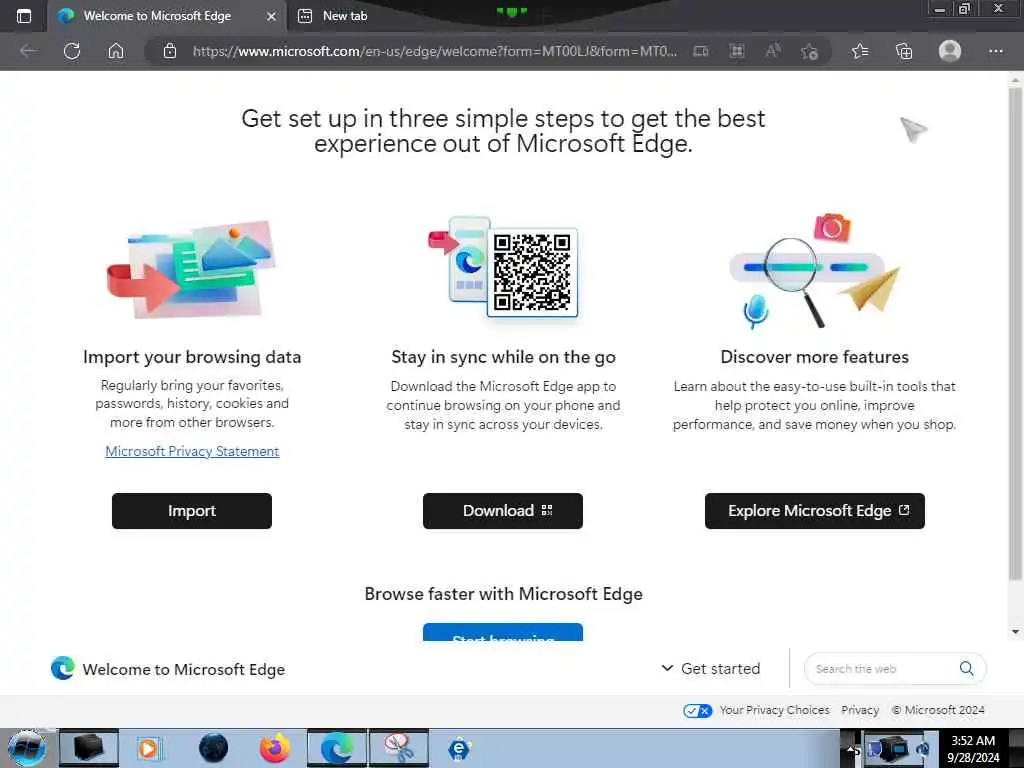1024x768 pixels.
Task: Open the media player taskbar icon
Action: click(148, 748)
